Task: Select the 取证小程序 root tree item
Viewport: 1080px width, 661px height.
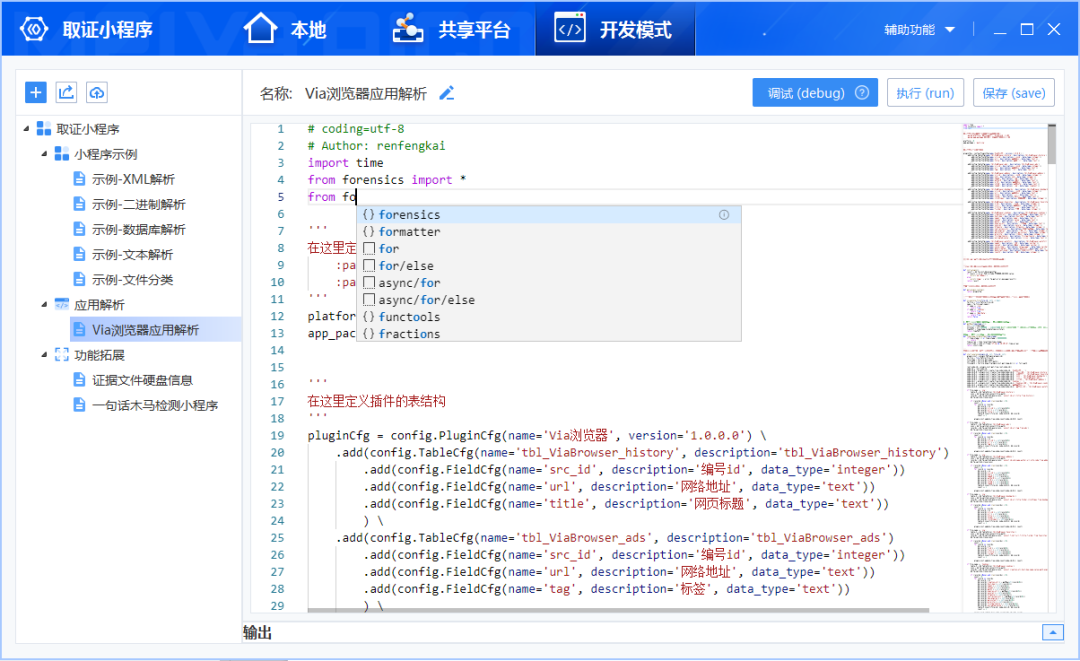Action: (x=87, y=129)
